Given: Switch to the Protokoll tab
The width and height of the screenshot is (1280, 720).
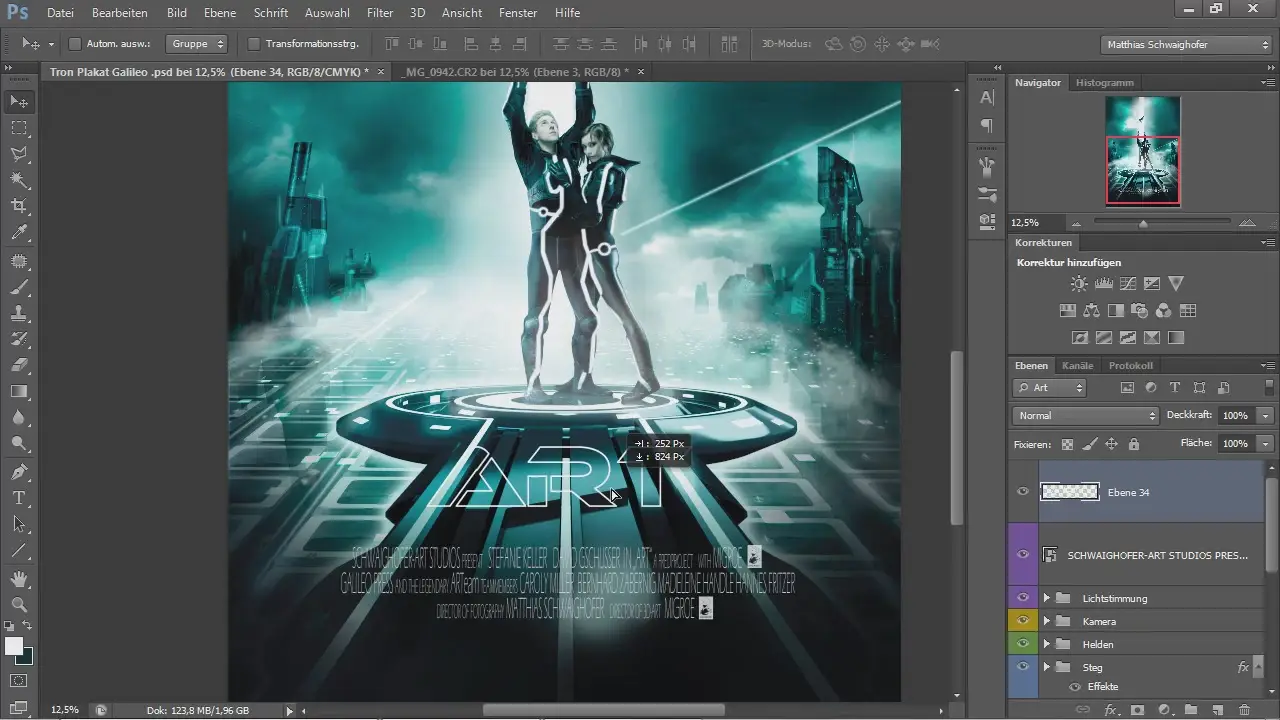Looking at the screenshot, I should pos(1131,366).
